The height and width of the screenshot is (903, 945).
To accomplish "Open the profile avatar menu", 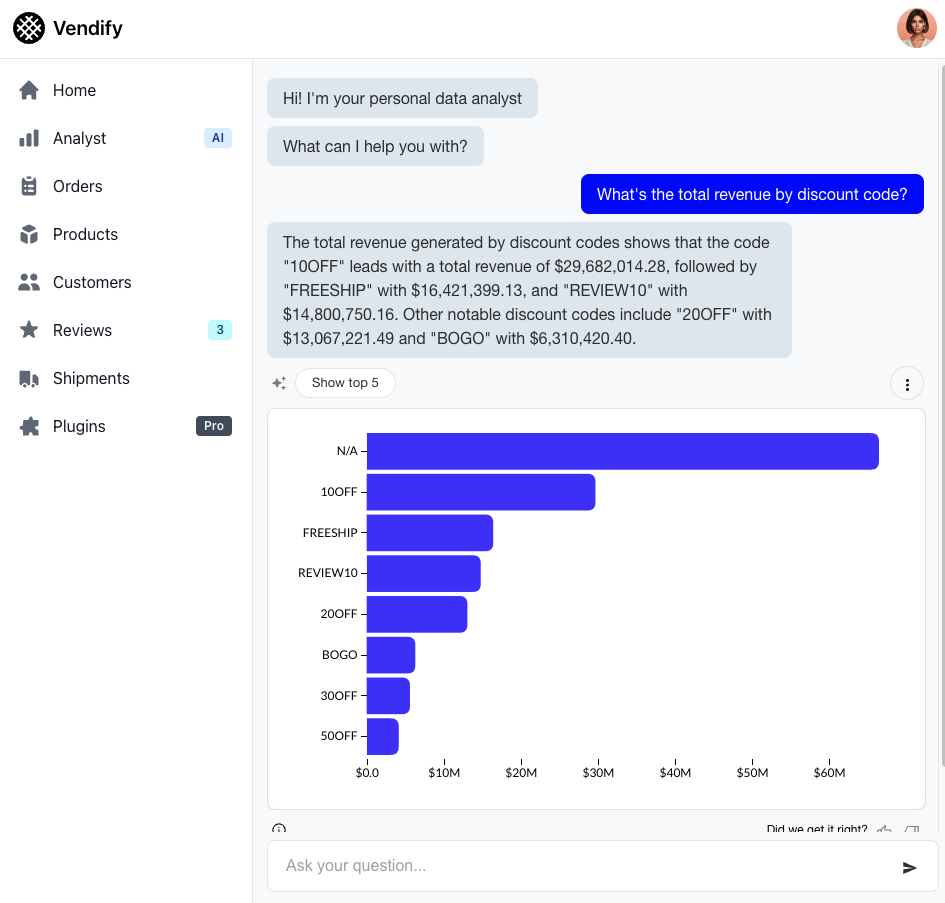I will click(x=916, y=28).
